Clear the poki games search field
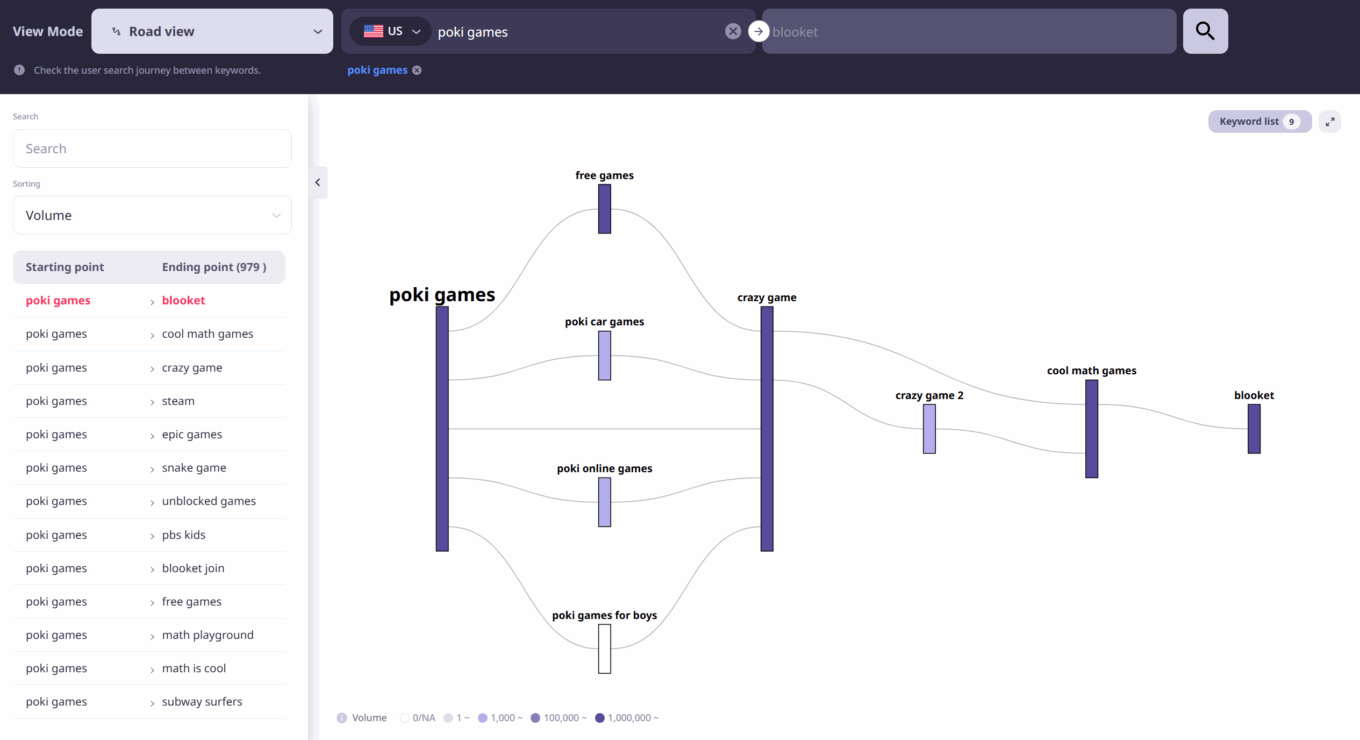1360x740 pixels. click(x=732, y=31)
